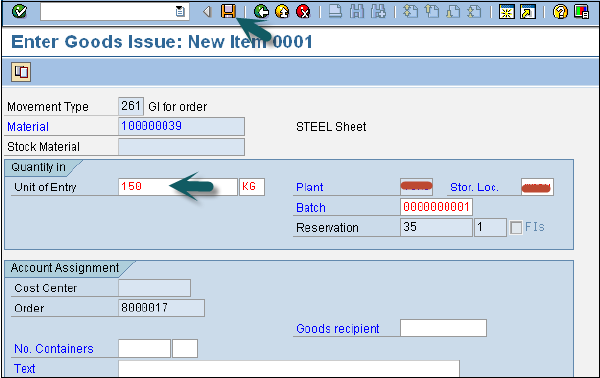Click the green checkmark Enter icon
600x378 pixels.
(x=19, y=11)
